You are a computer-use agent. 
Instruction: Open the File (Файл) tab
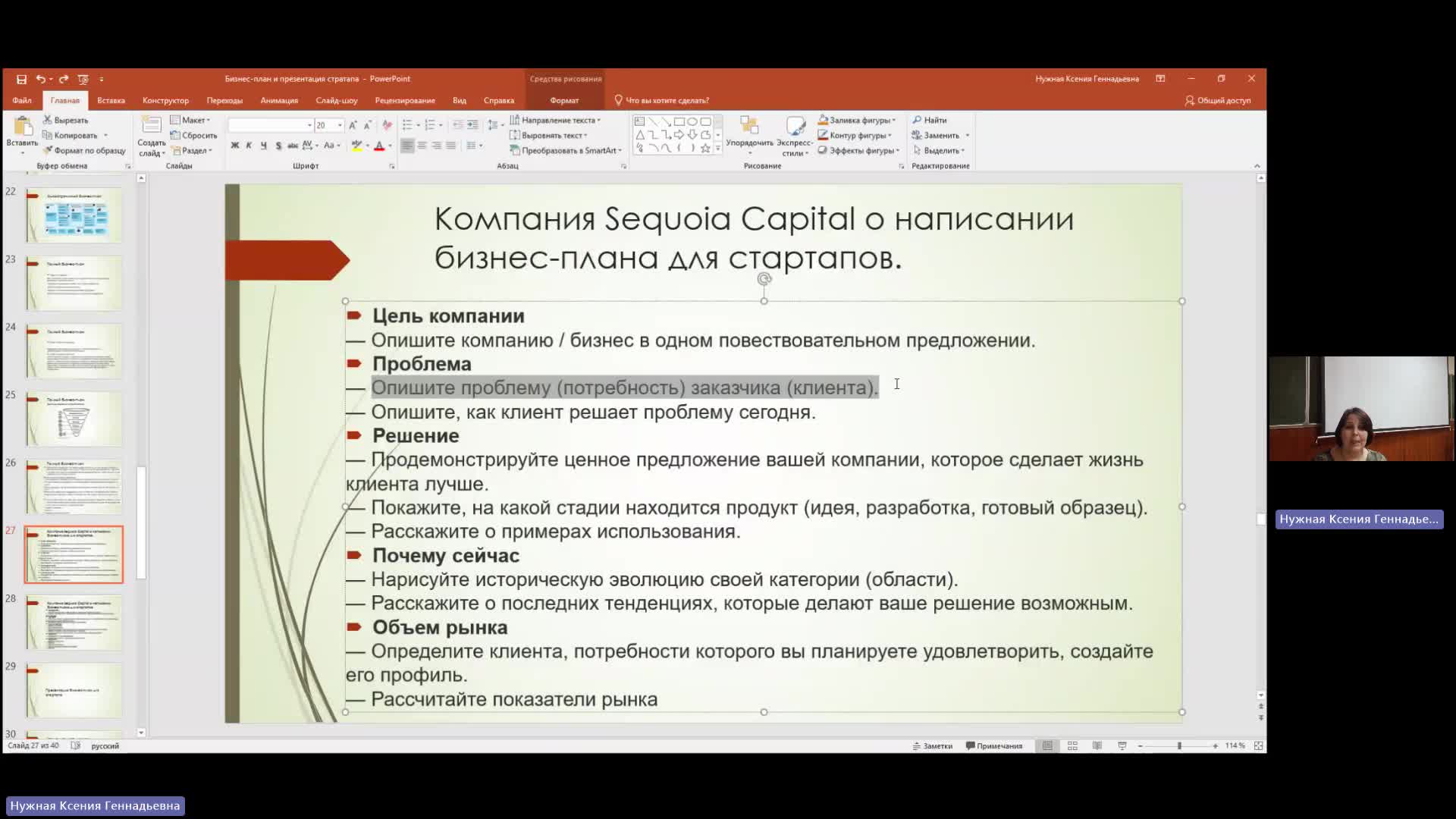22,100
